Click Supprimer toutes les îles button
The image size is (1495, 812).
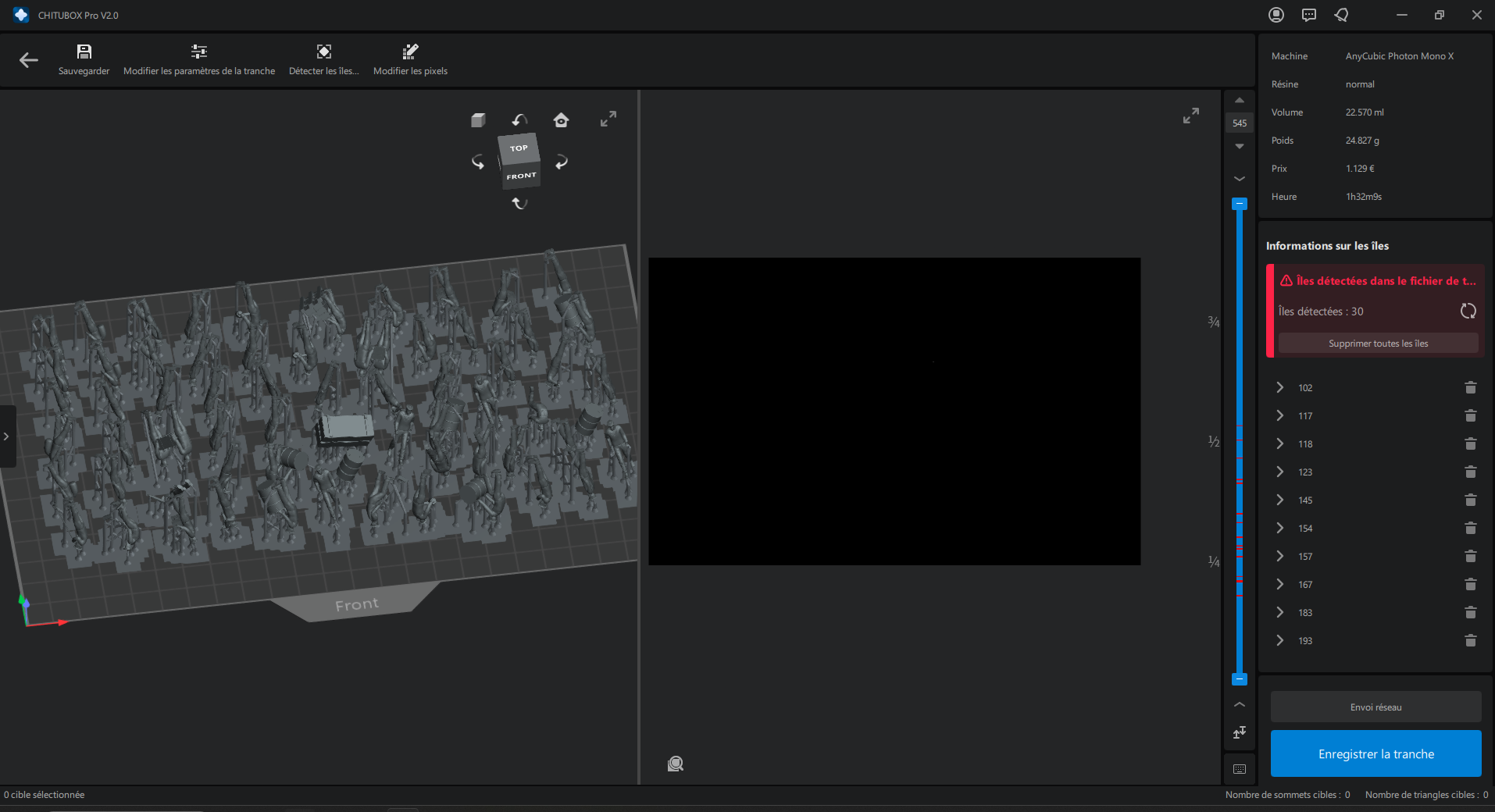click(1378, 344)
